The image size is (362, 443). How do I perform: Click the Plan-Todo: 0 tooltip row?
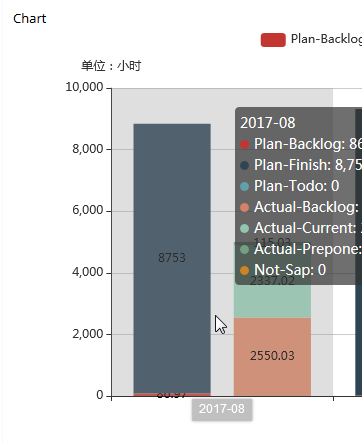click(x=290, y=186)
